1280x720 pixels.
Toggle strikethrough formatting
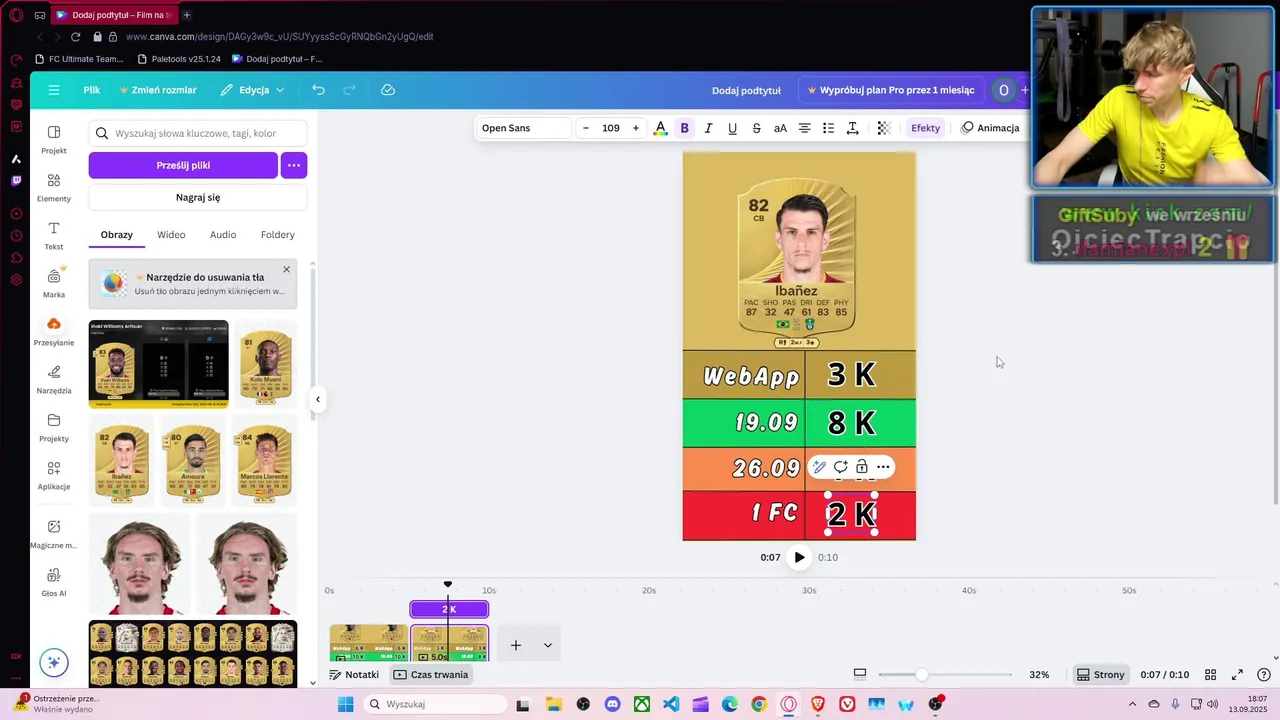pos(756,128)
